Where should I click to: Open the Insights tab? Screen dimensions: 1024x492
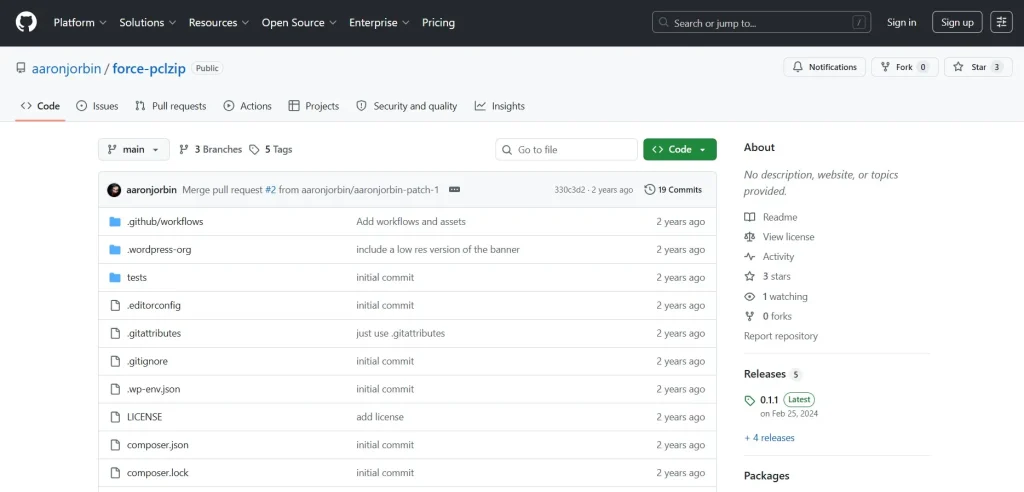pos(500,106)
